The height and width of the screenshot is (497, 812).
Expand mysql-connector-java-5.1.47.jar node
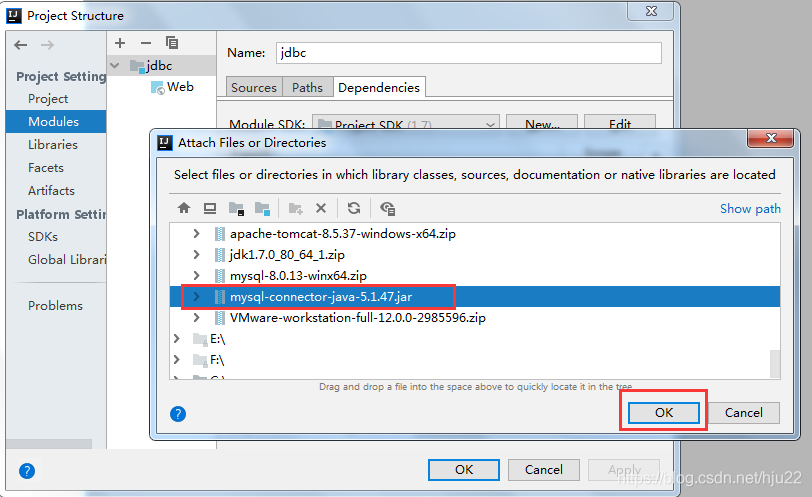click(x=196, y=297)
